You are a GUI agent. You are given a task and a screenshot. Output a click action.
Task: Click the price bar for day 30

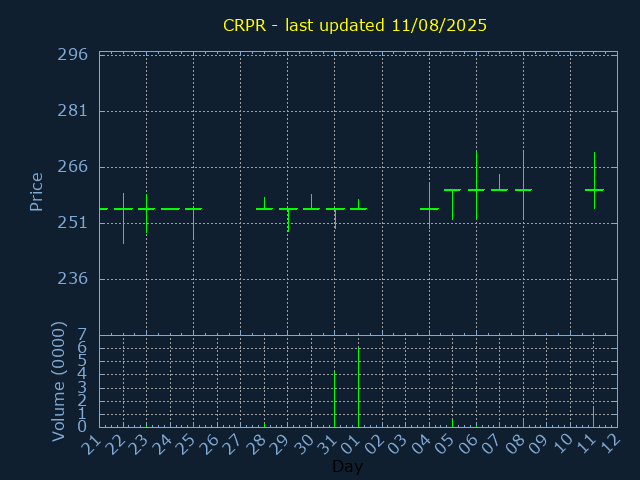(311, 202)
